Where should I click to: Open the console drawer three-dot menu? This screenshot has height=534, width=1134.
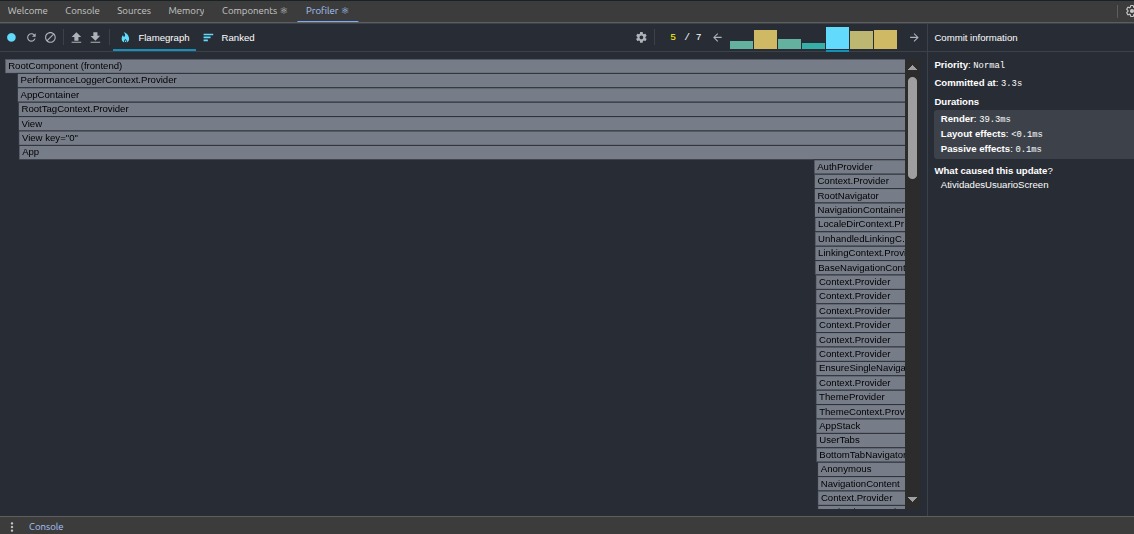(x=12, y=527)
